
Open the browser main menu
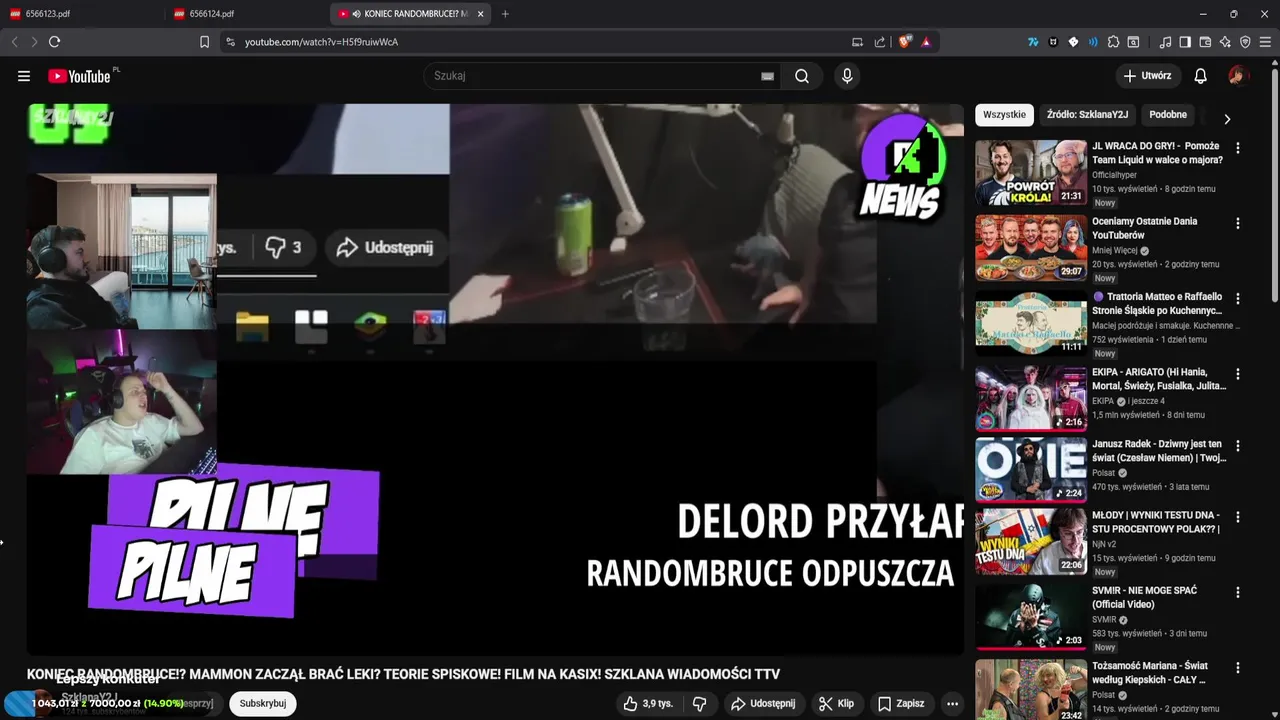pos(1265,42)
